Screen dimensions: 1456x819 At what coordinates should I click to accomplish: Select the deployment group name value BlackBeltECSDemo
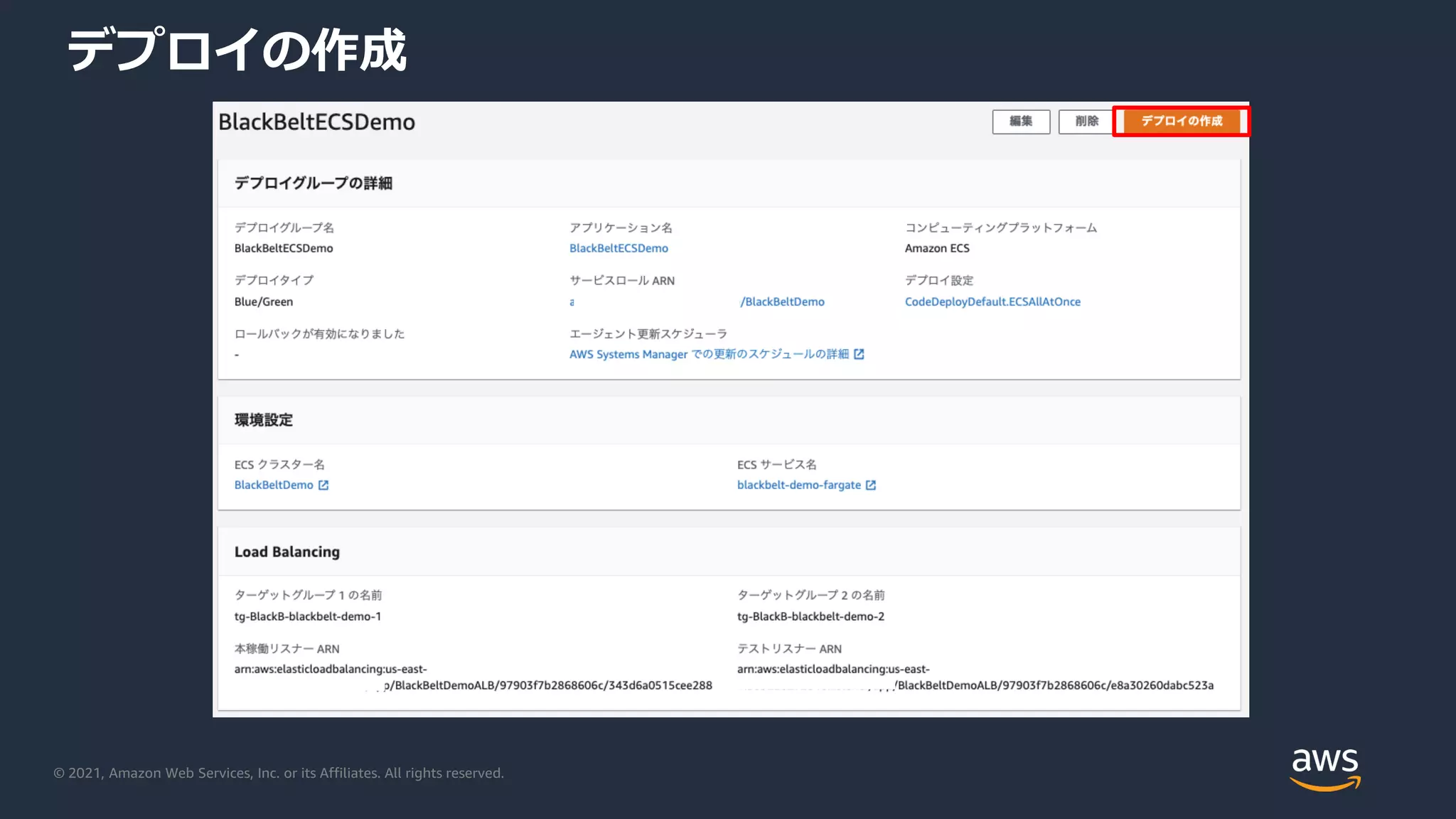pos(284,248)
